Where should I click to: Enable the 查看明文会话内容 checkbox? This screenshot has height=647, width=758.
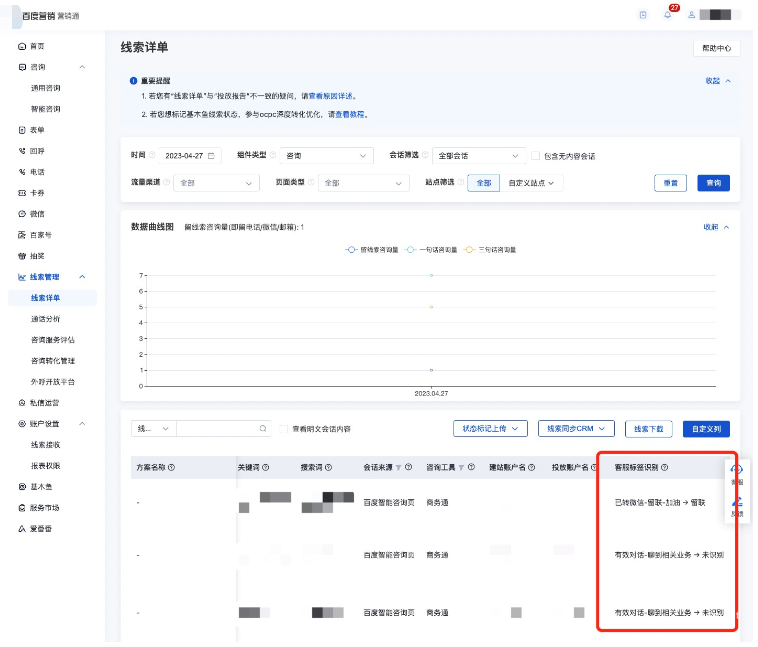(284, 429)
